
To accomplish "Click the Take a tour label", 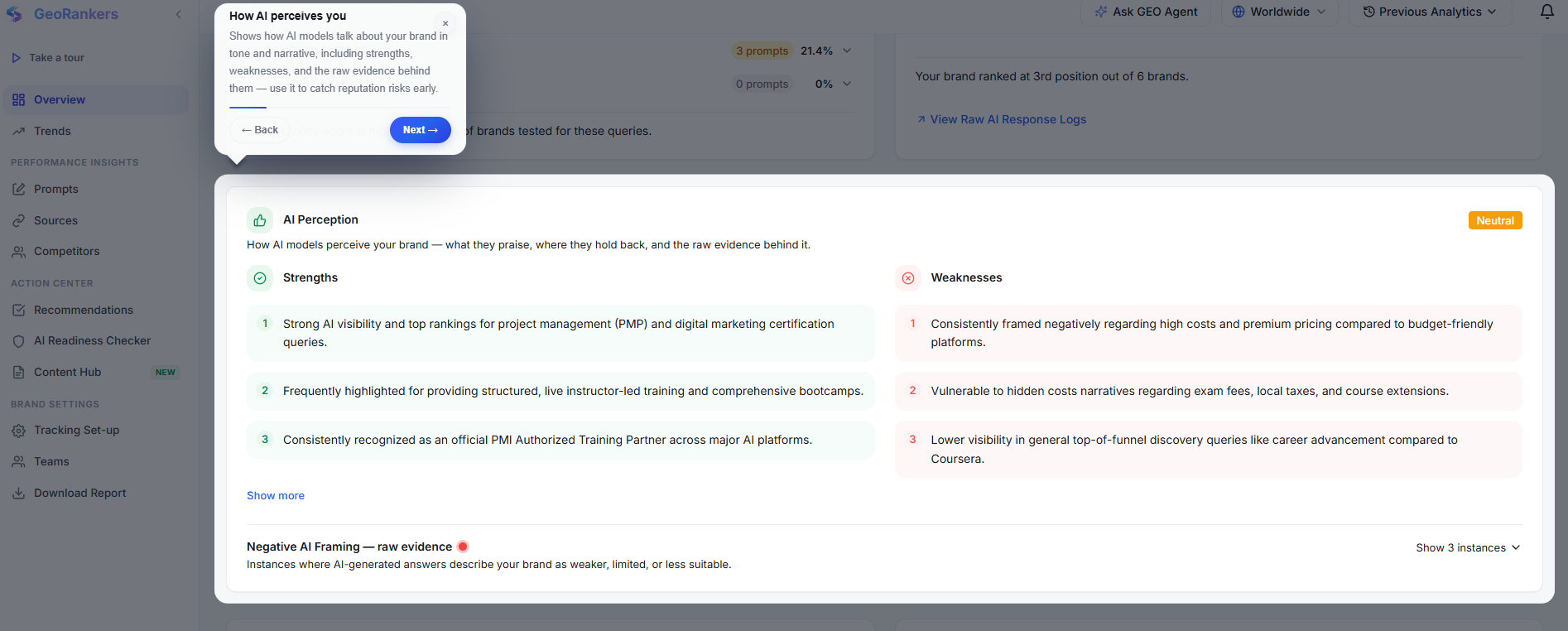I will (x=56, y=58).
